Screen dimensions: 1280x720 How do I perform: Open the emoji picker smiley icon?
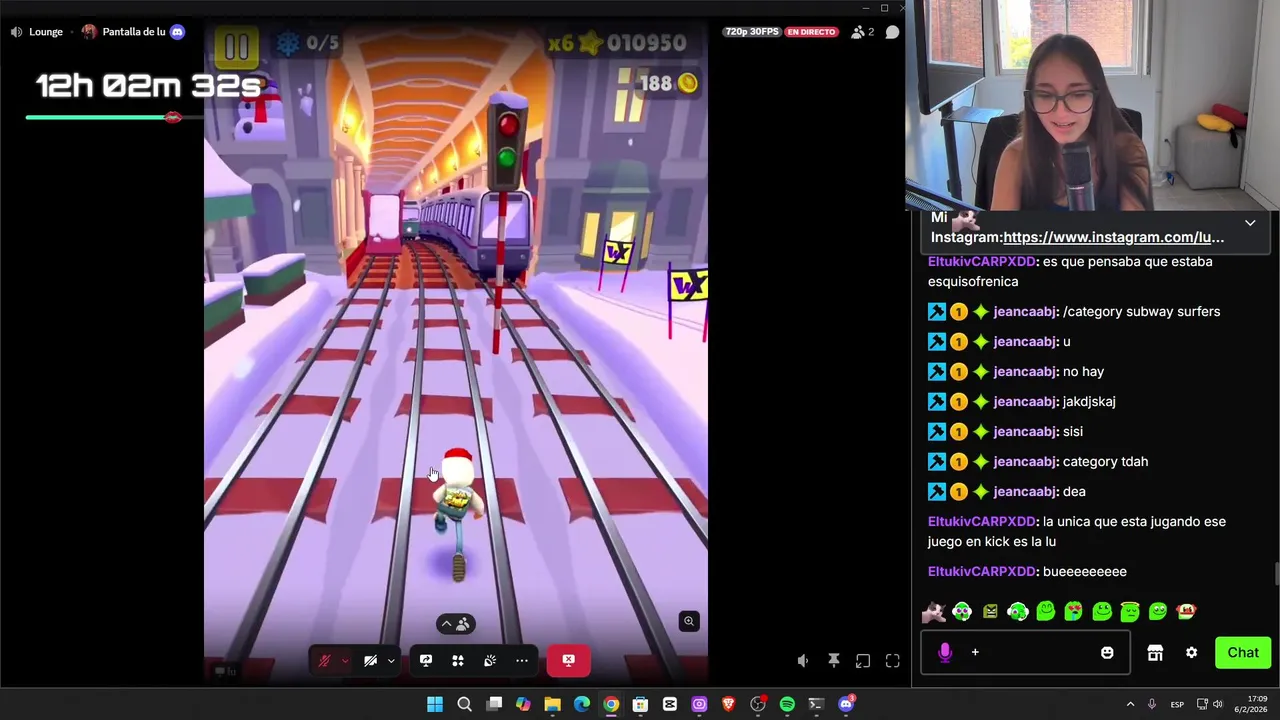(x=1107, y=653)
